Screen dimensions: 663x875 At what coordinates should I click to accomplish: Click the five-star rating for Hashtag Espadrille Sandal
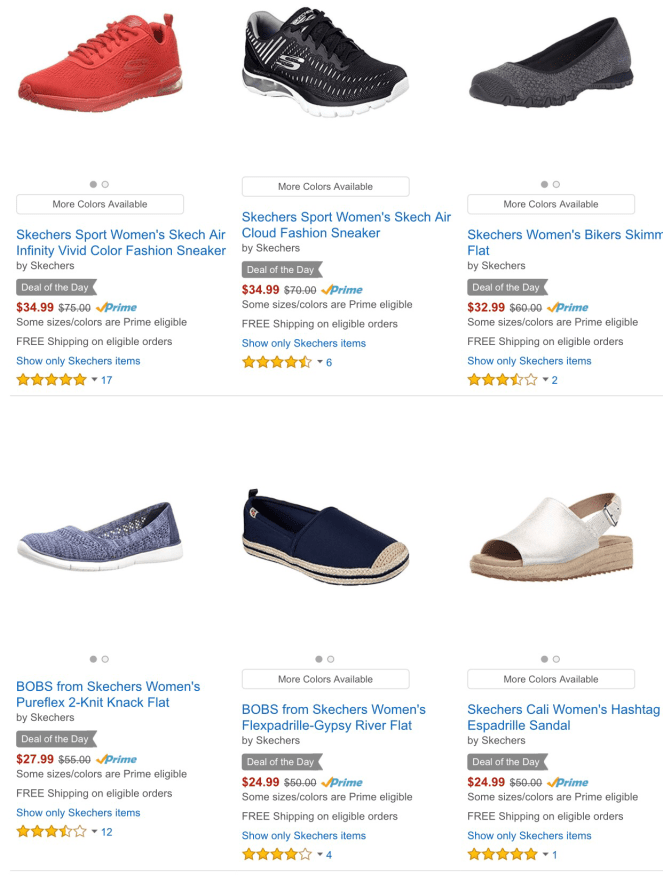coord(502,855)
